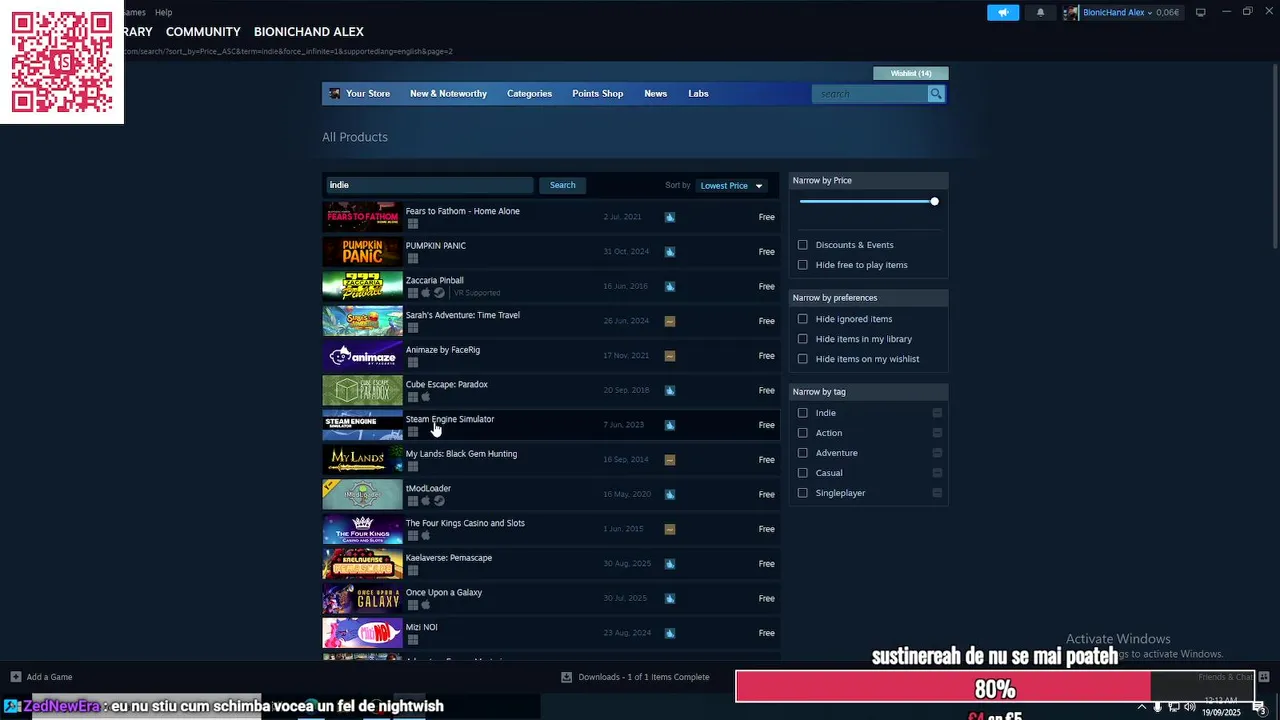The width and height of the screenshot is (1280, 720).
Task: Open the Labs tab
Action: click(698, 94)
